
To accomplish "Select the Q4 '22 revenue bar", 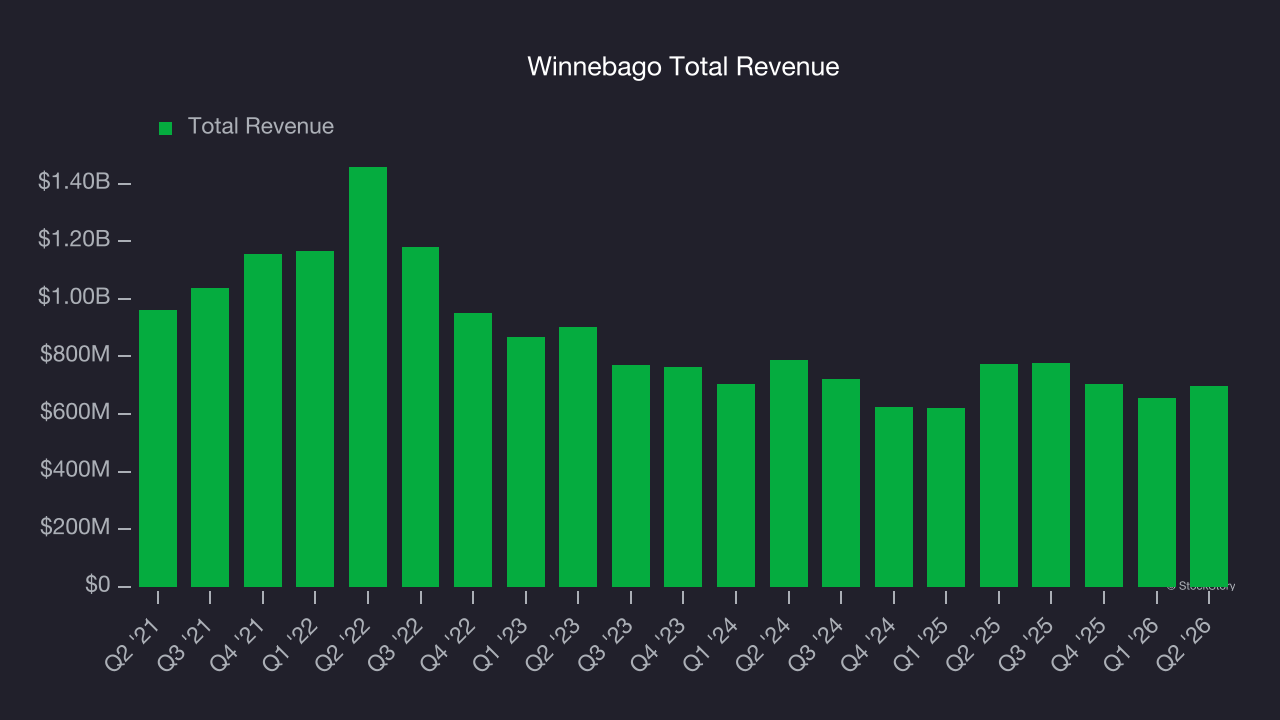I will pos(473,450).
